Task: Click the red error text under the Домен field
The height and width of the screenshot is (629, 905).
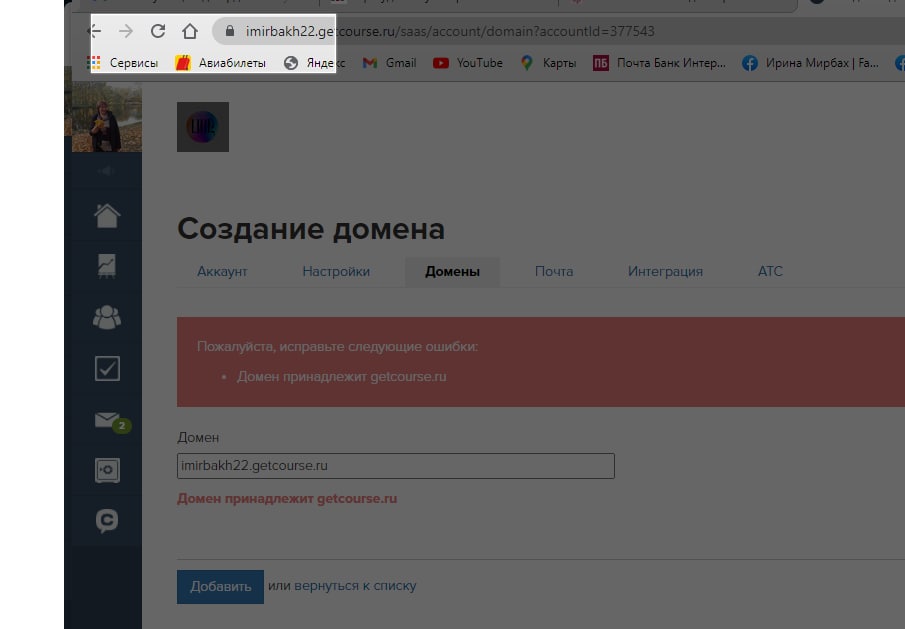Action: tap(287, 499)
